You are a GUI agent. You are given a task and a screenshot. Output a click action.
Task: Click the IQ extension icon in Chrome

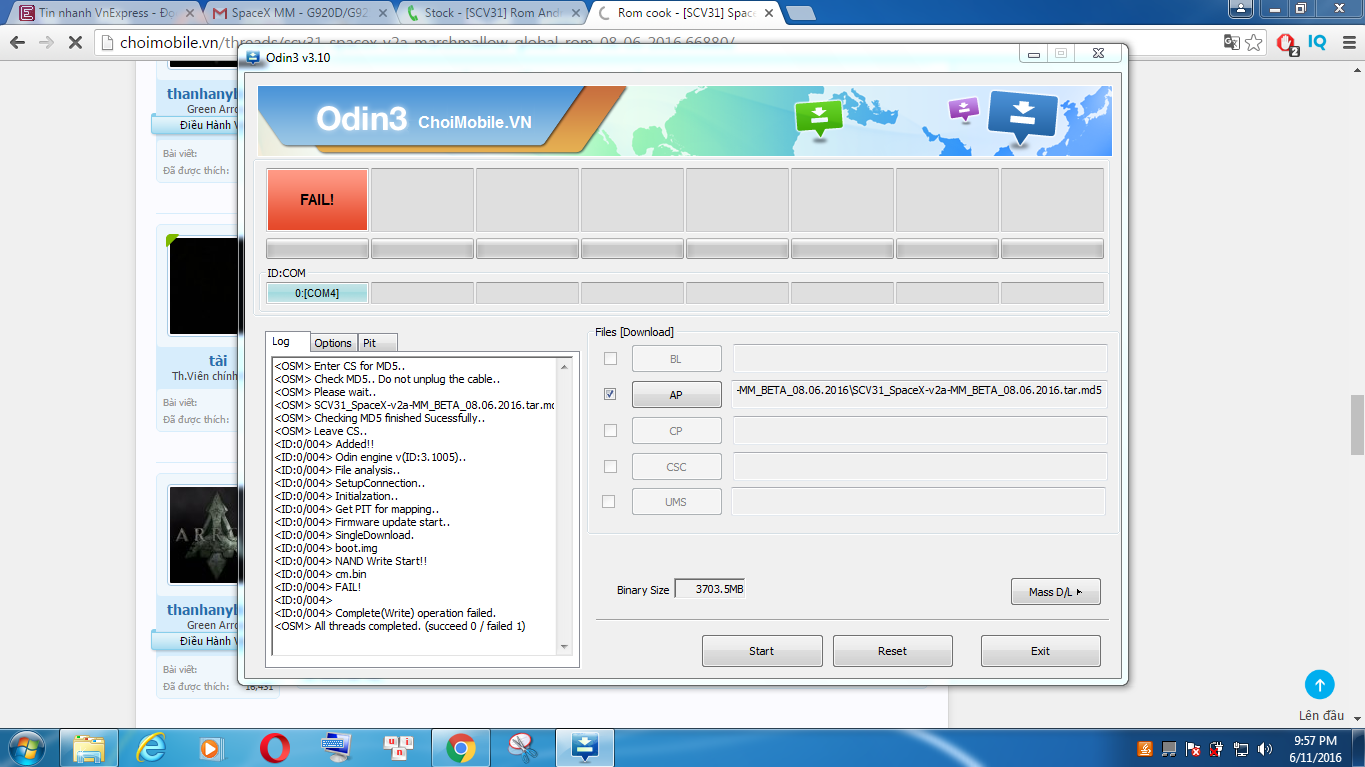tap(1318, 43)
